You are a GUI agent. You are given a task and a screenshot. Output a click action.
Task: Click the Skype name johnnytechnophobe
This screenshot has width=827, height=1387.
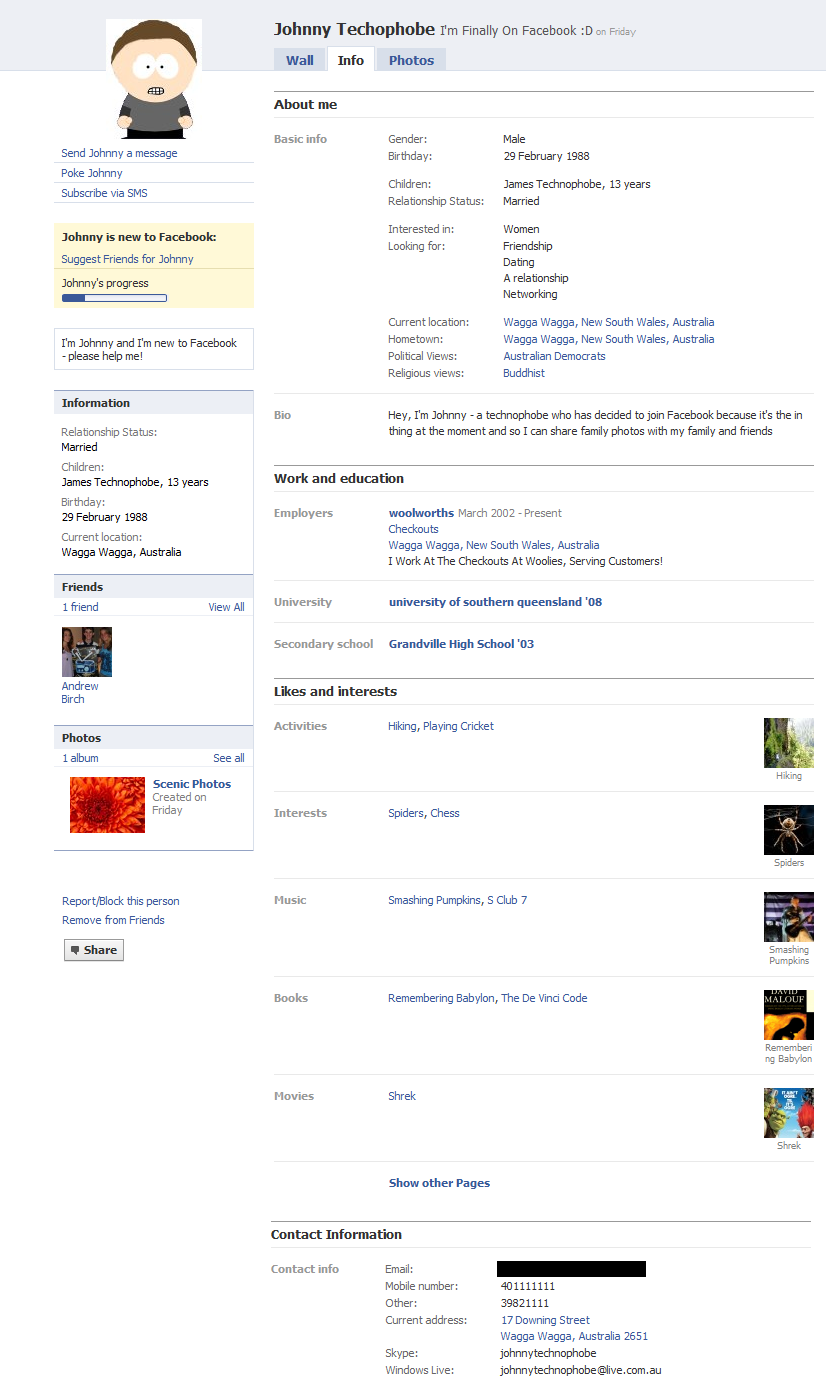(549, 1353)
